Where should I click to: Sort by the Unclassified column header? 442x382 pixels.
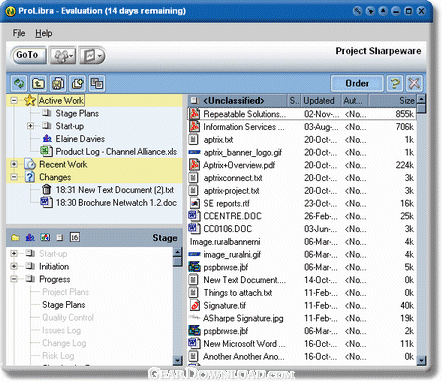tap(238, 101)
